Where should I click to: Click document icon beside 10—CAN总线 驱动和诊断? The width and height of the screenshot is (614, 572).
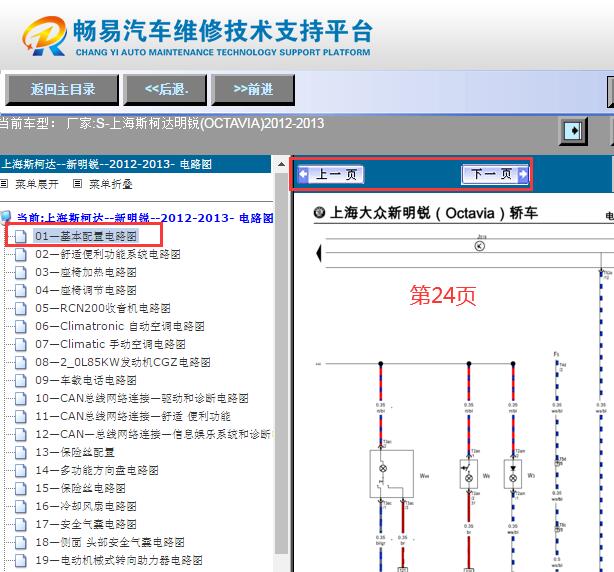coord(21,399)
